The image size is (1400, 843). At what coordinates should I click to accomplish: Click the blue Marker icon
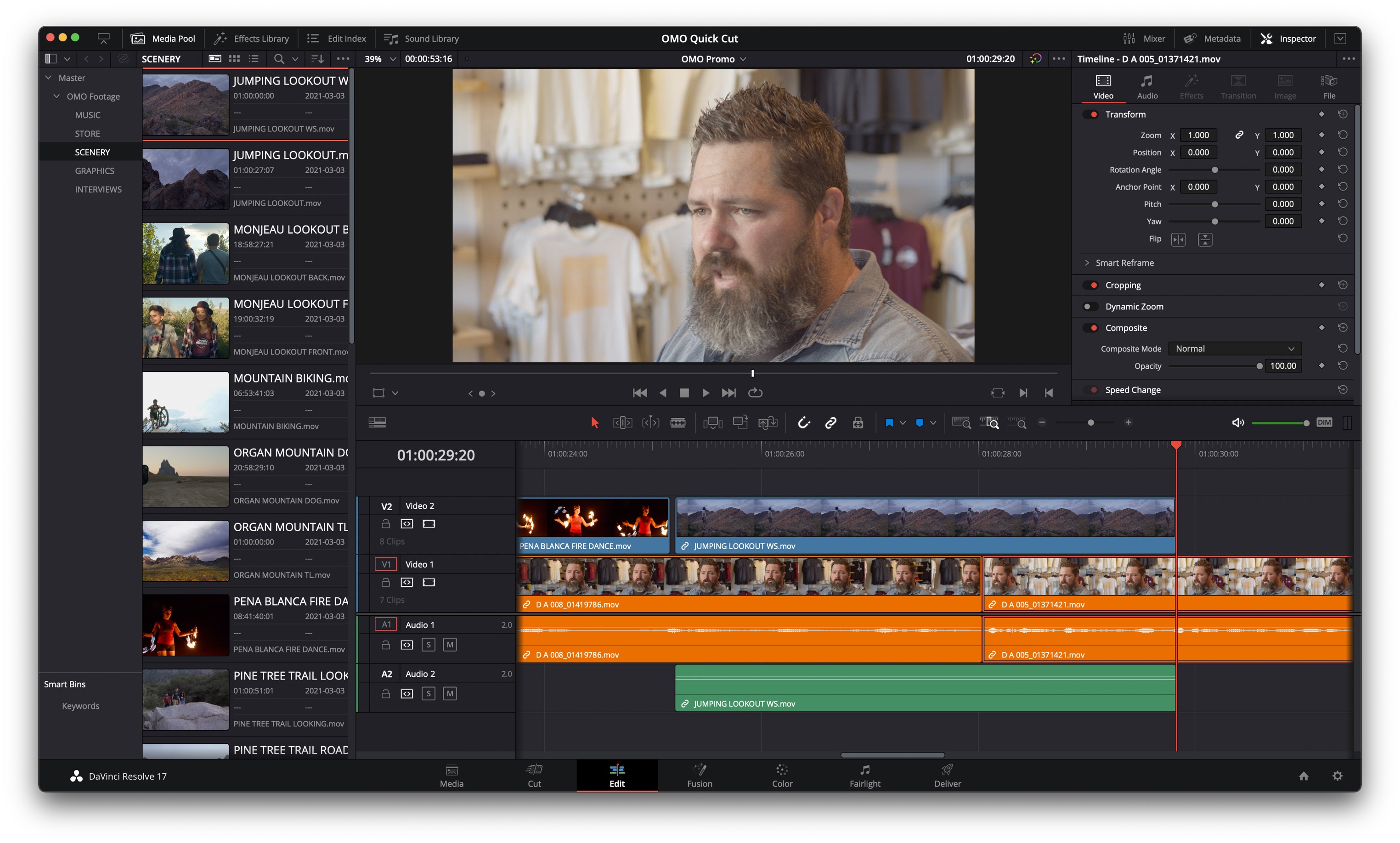coord(919,422)
